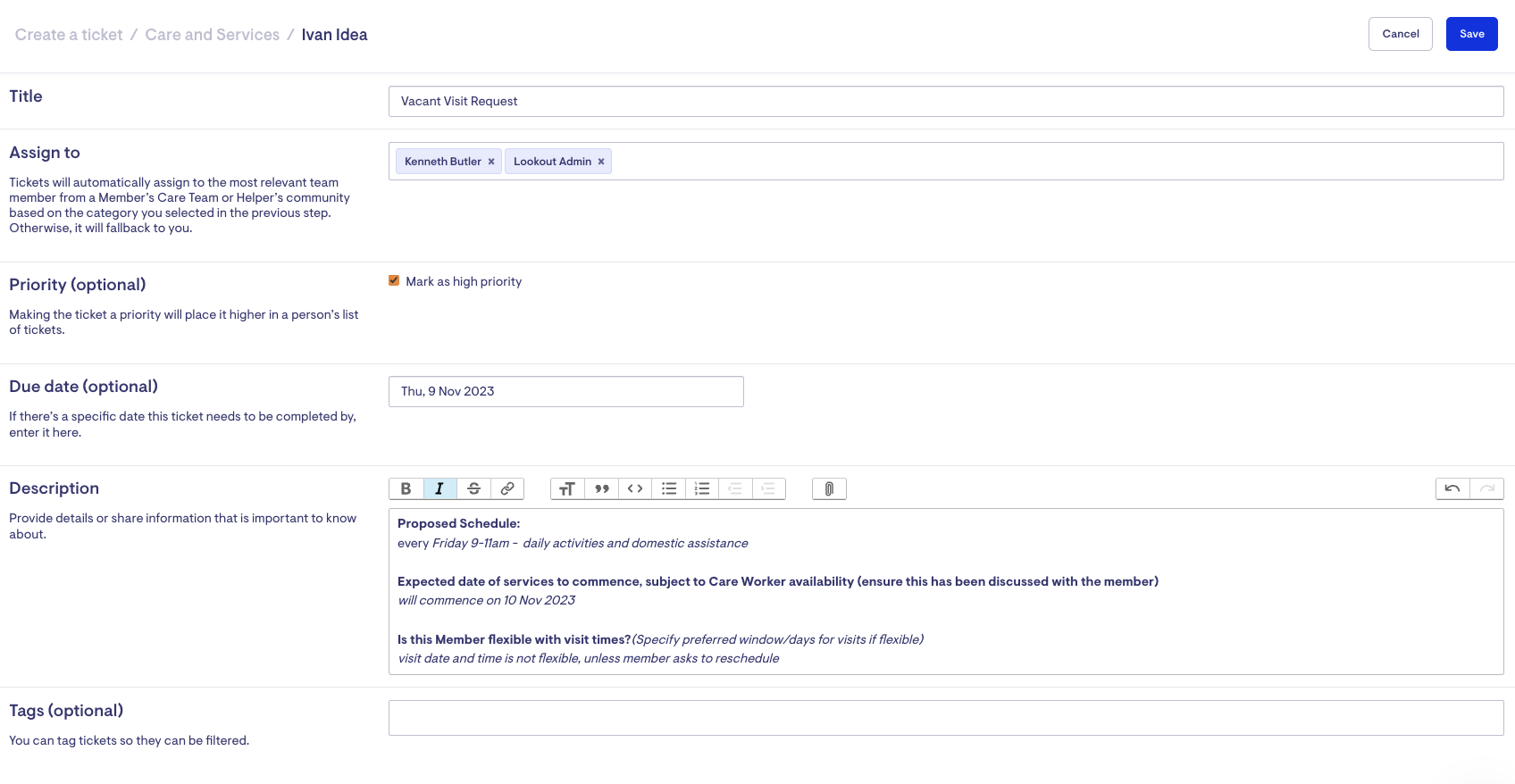Uncheck Mark as high priority
This screenshot has width=1515, height=784.
394,280
